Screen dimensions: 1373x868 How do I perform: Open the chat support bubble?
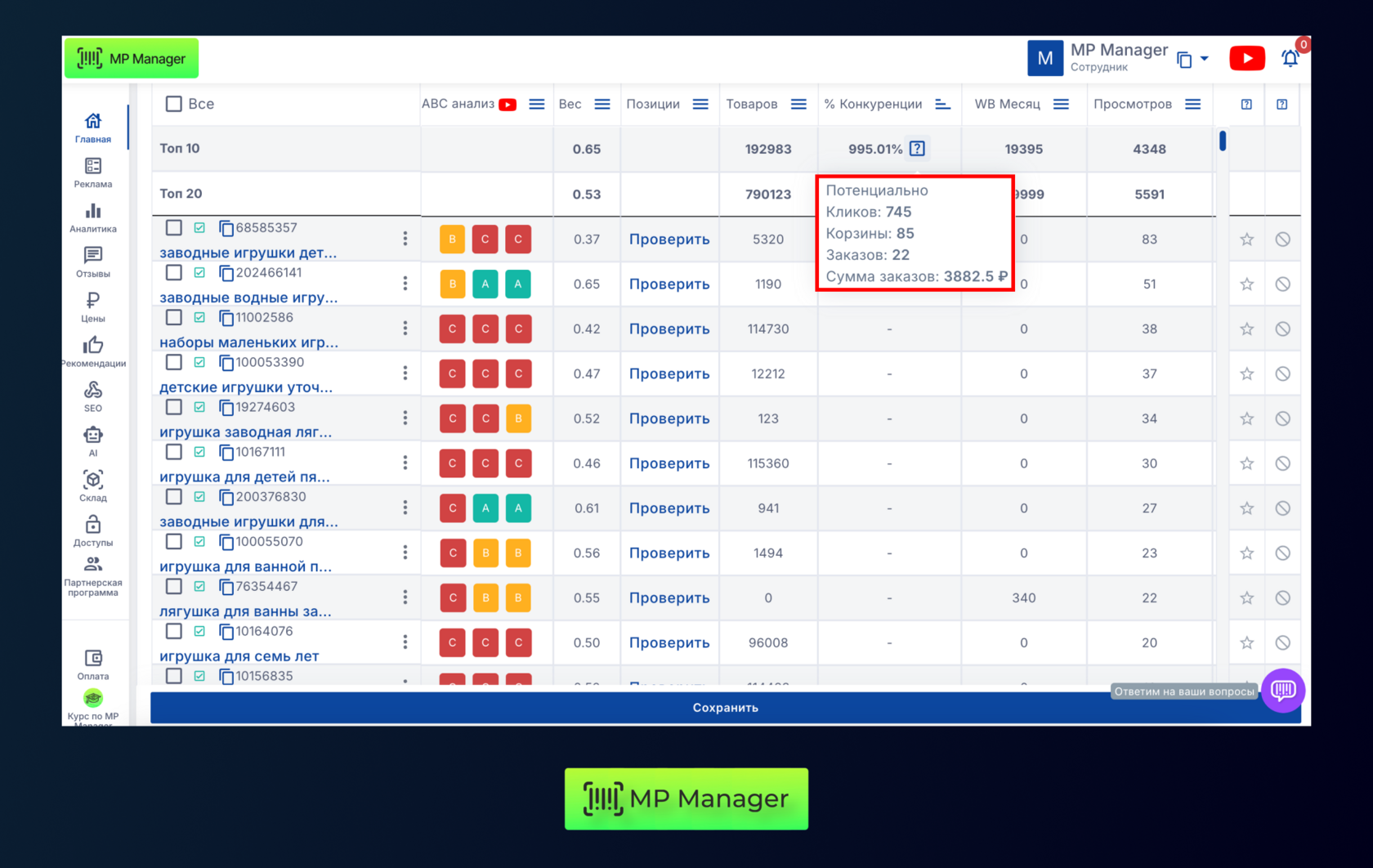coord(1282,691)
